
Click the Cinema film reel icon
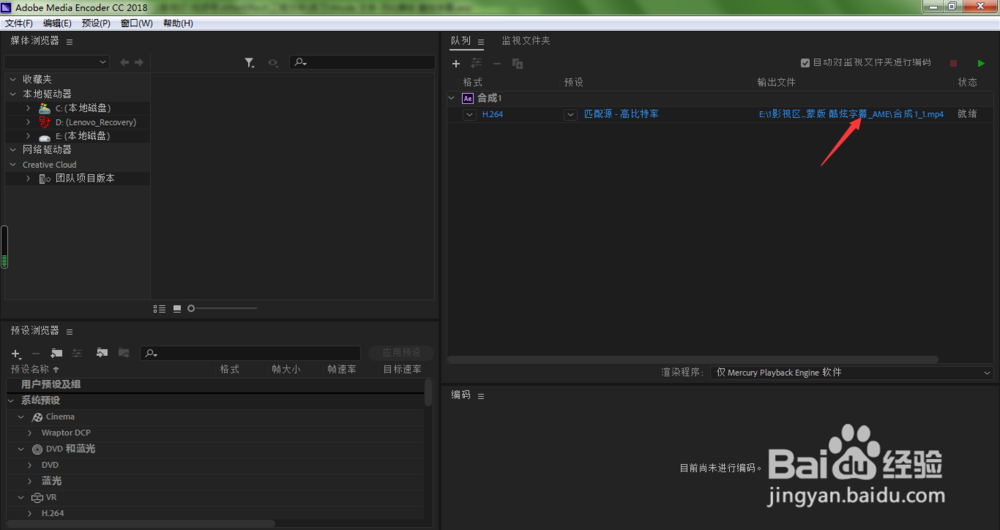(37, 417)
